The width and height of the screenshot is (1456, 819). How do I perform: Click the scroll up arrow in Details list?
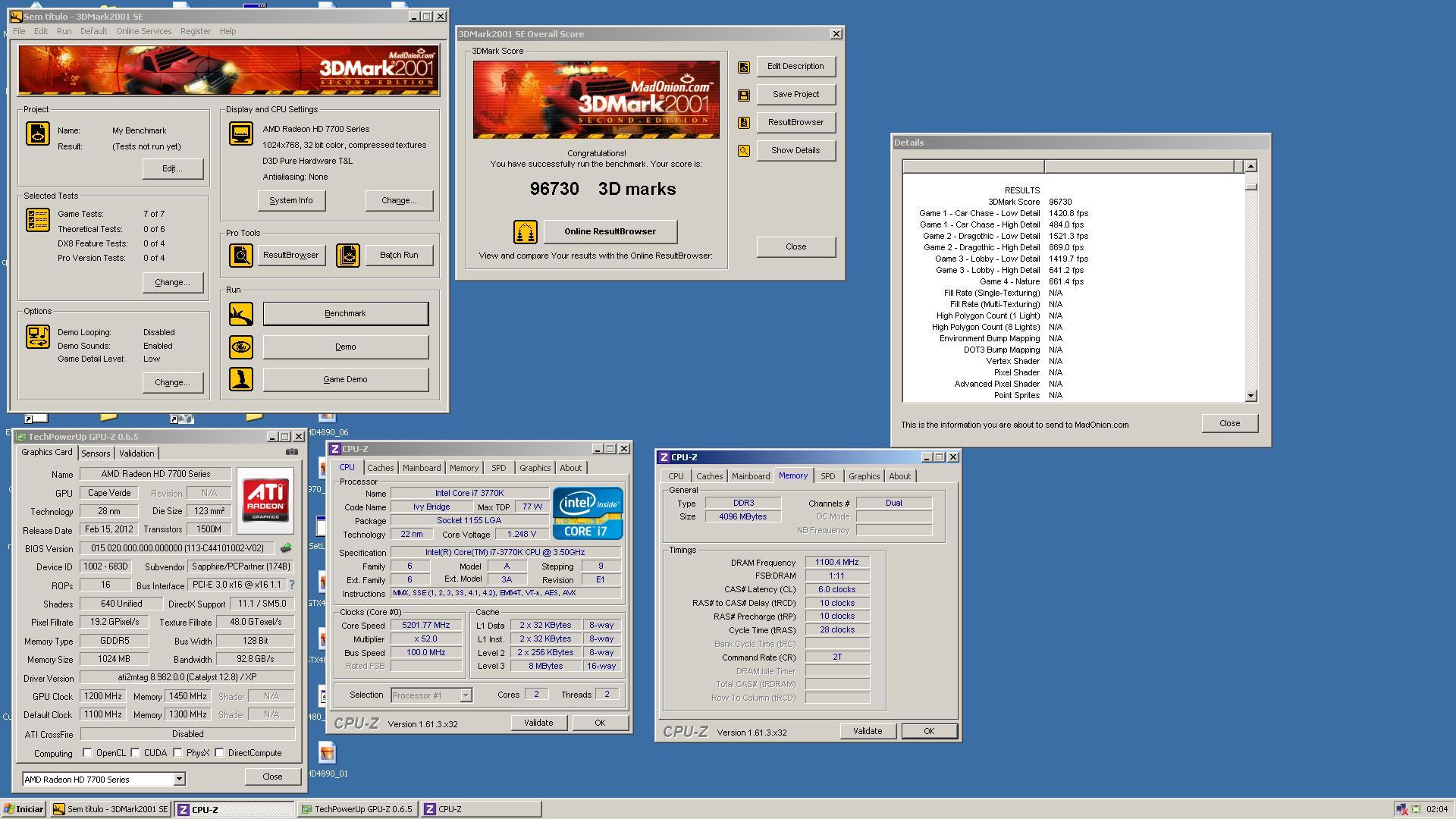pyautogui.click(x=1251, y=166)
